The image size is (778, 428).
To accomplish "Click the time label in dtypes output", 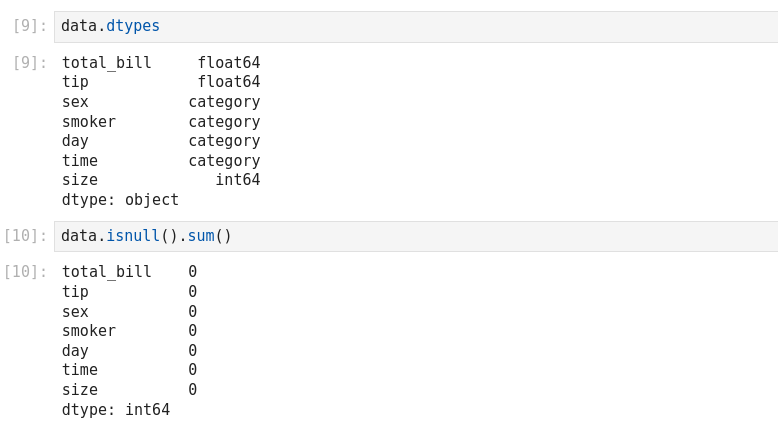I will click(x=80, y=161).
